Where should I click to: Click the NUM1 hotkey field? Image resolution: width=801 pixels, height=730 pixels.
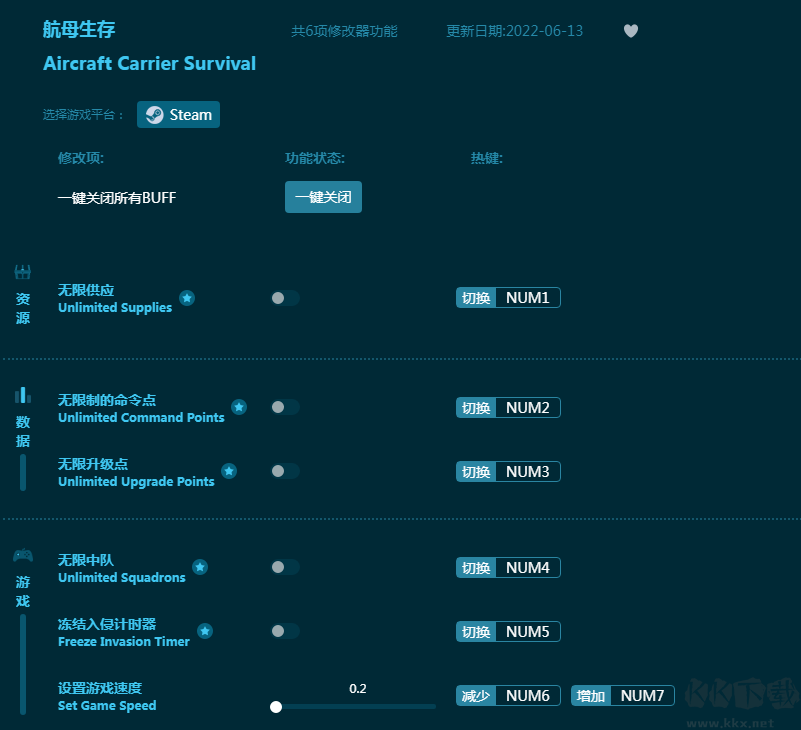click(x=527, y=298)
